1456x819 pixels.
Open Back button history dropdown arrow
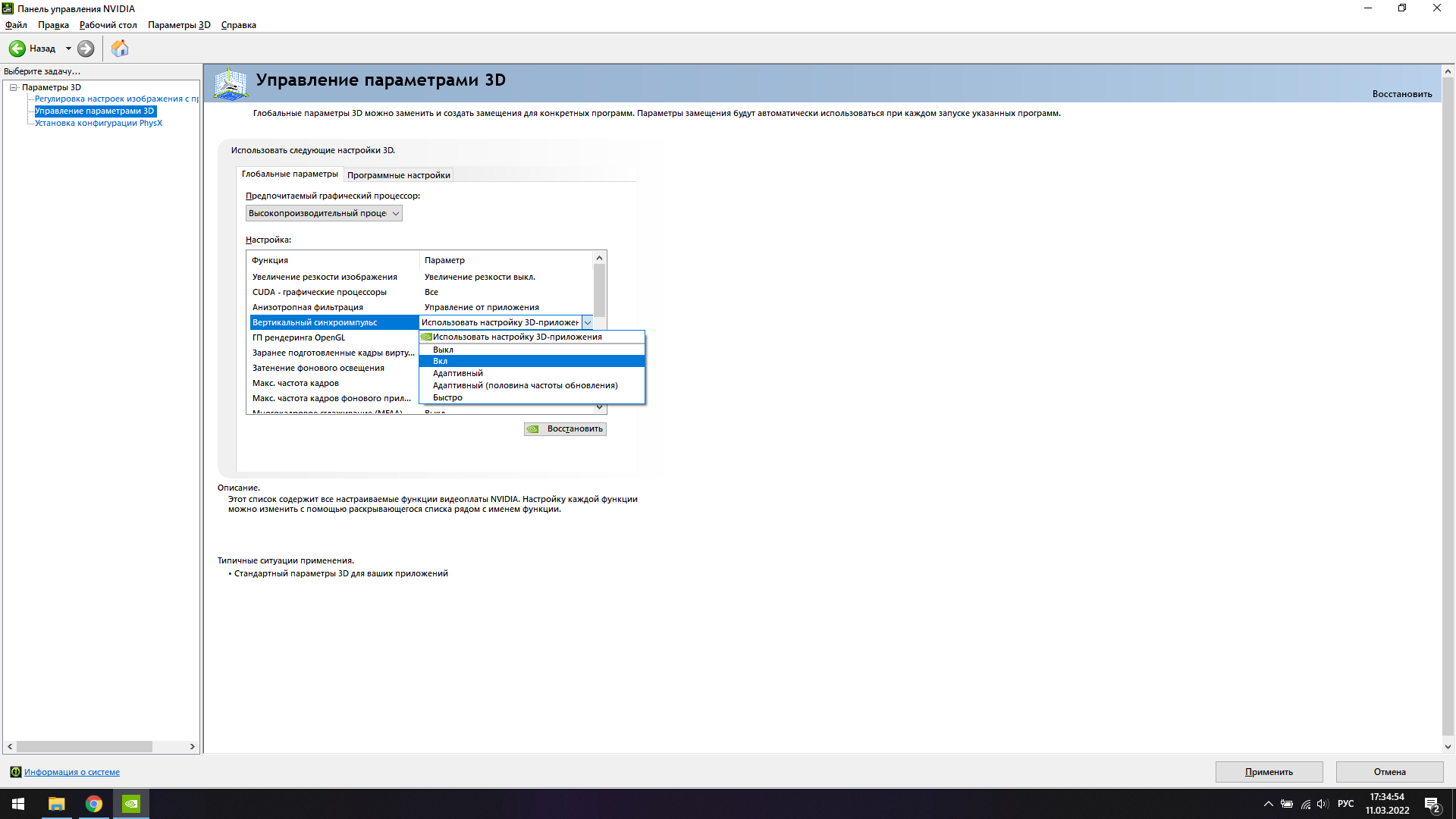pyautogui.click(x=68, y=49)
